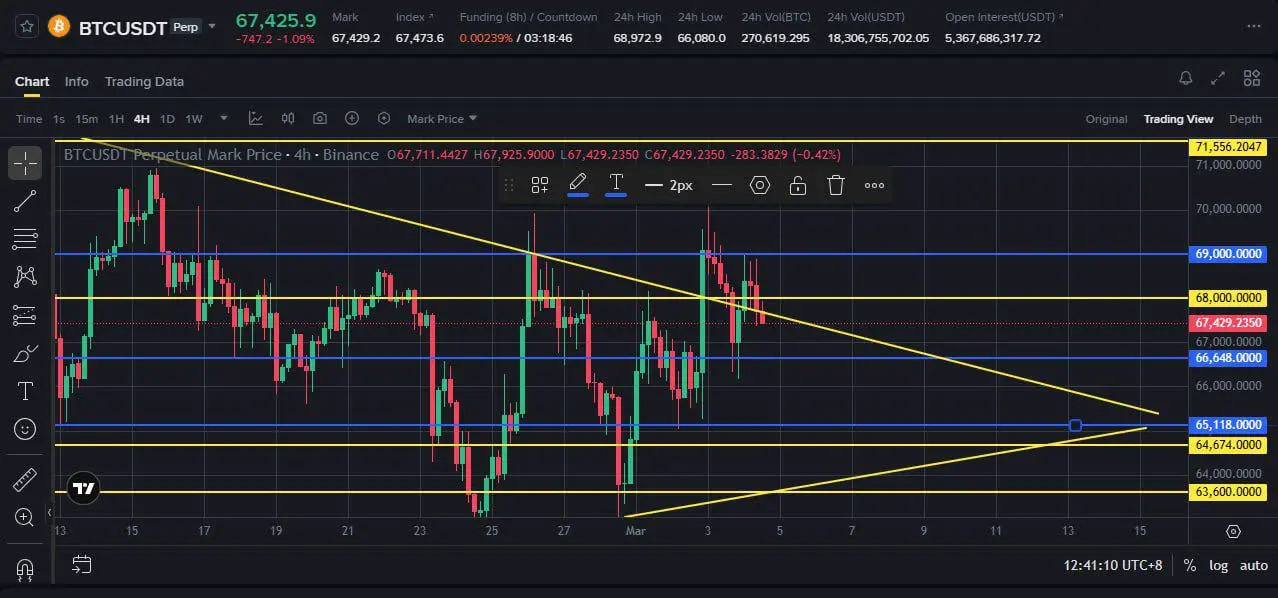This screenshot has height=598, width=1278.
Task: Open price alert bell icon
Action: 1185,78
